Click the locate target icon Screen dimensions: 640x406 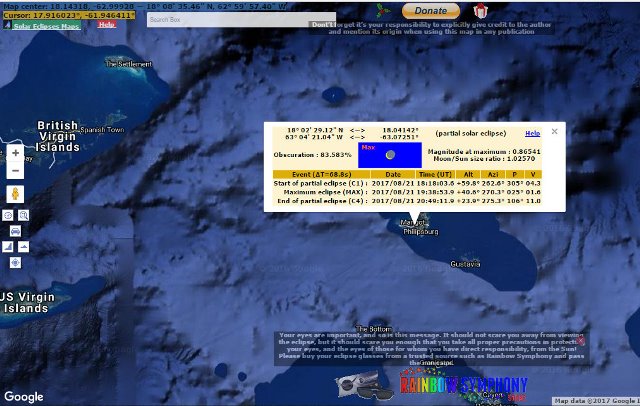point(15,262)
